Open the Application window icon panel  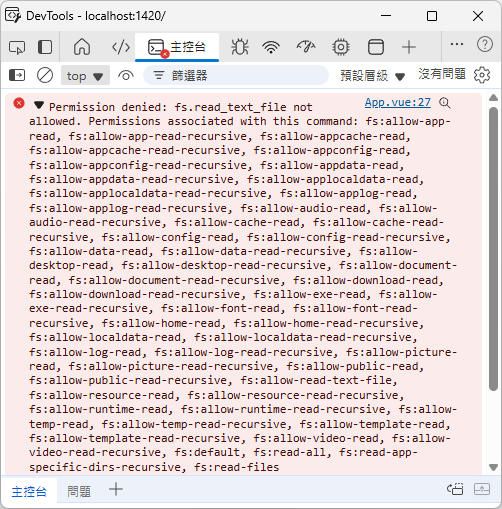coord(376,47)
